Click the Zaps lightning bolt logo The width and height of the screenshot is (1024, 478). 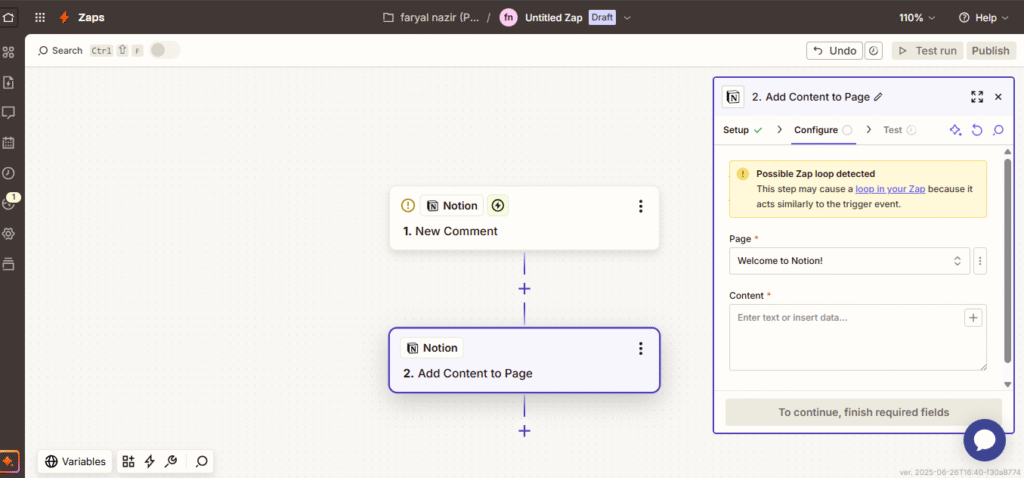coord(64,18)
